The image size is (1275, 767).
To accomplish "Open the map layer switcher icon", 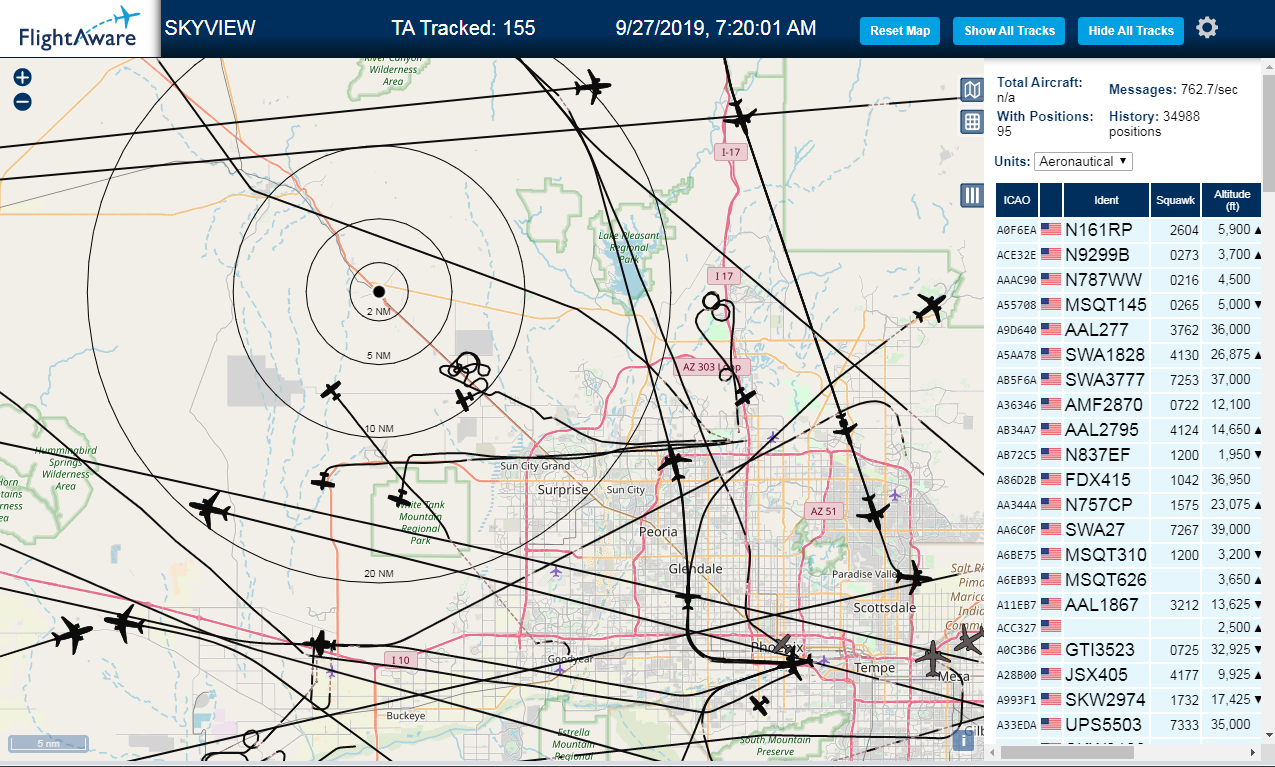I will tap(971, 91).
